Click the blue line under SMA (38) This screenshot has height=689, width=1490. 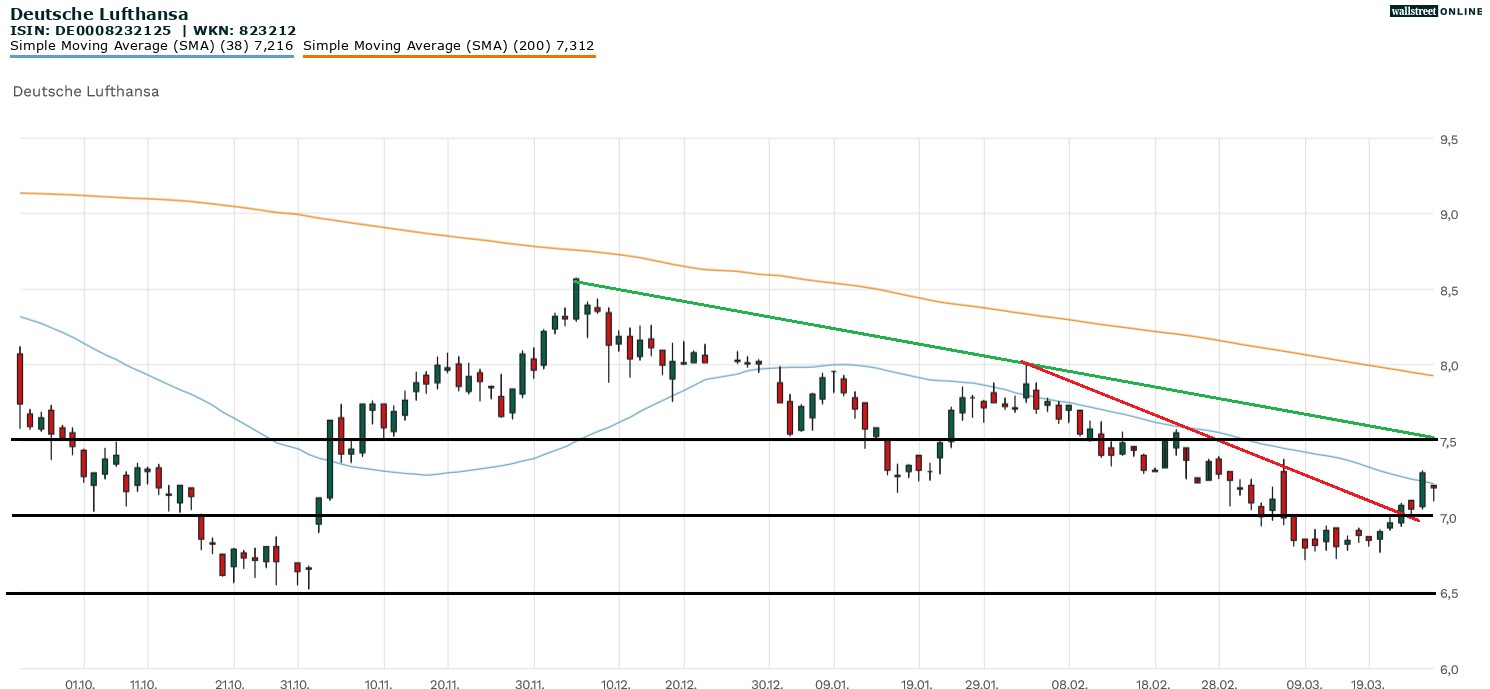pyautogui.click(x=152, y=57)
